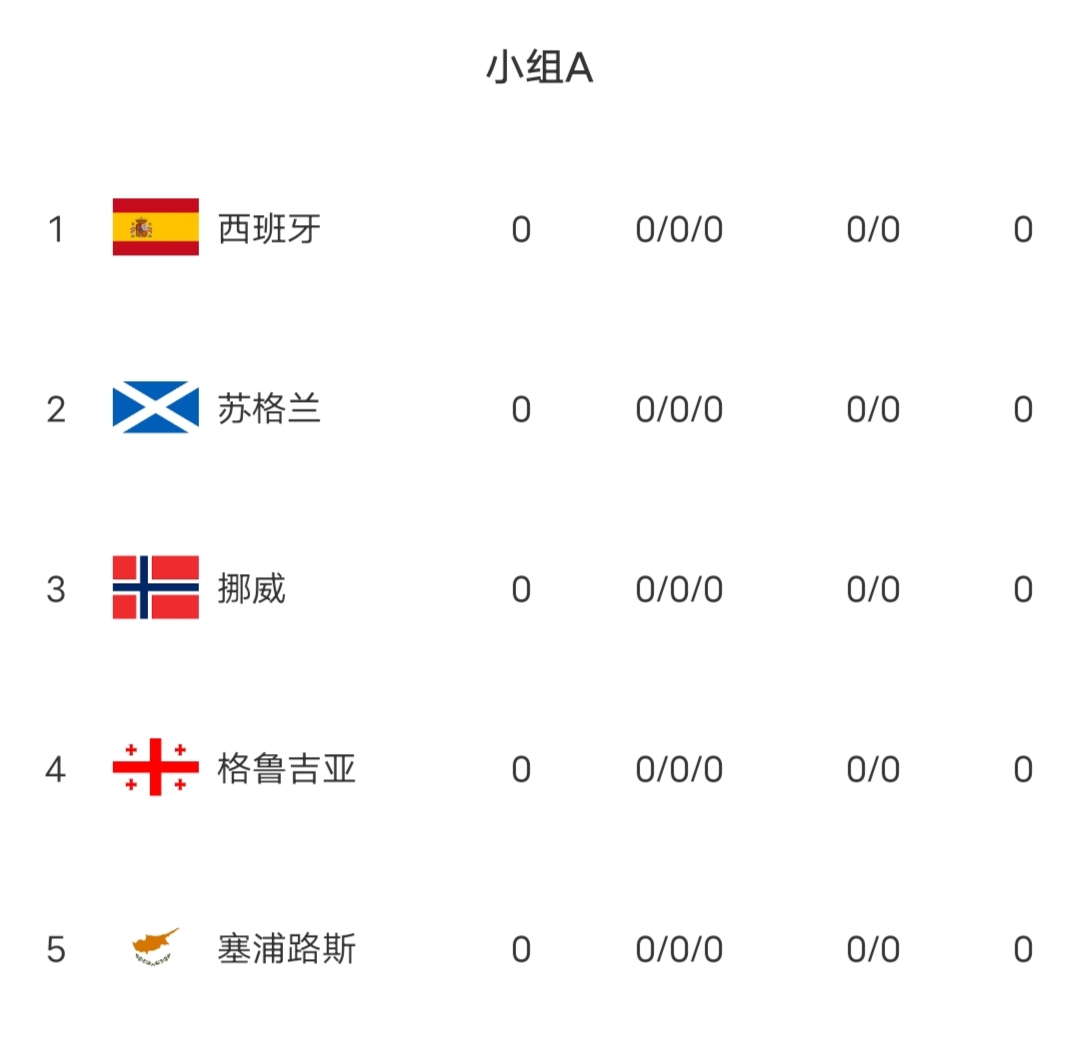Click the rightmost points value for 挪威

pos(1022,590)
